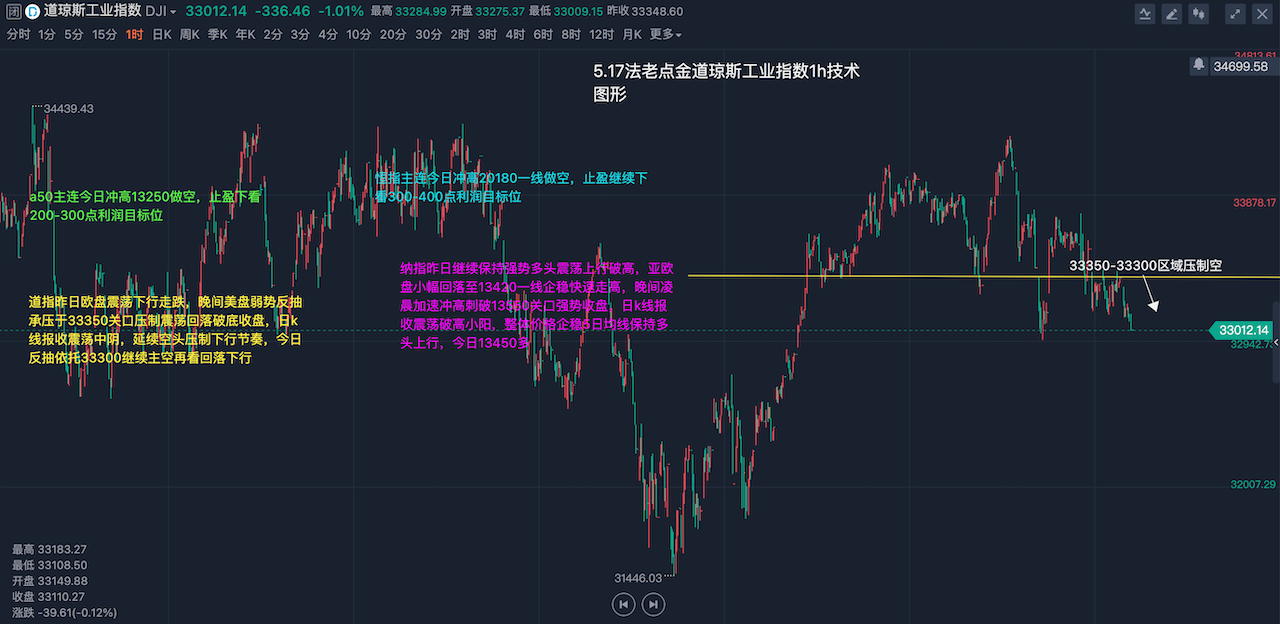Click the 闭 market status icon
1280x624 pixels.
(x=11, y=12)
